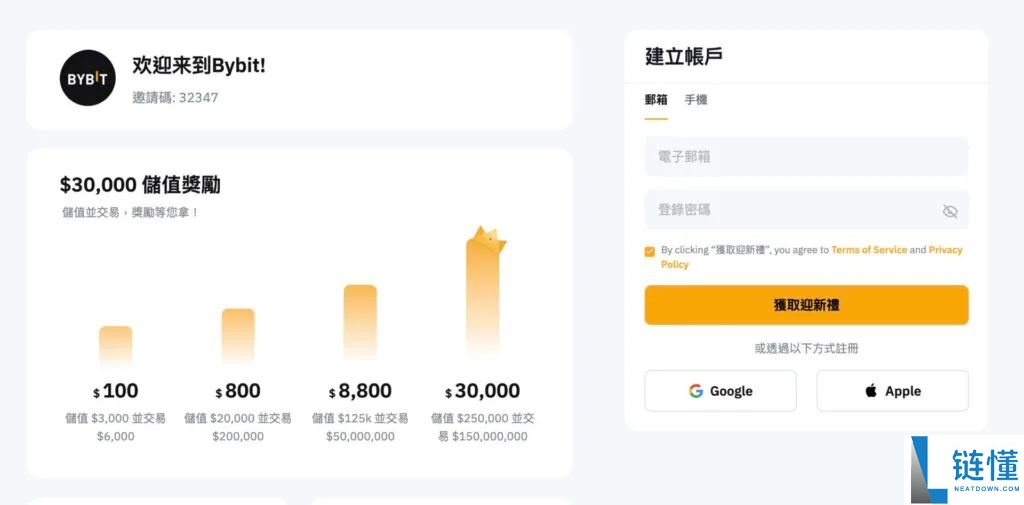The image size is (1024, 505).
Task: Click 儲值 $125k 並交易 $50,000,000 text
Action: [360, 427]
